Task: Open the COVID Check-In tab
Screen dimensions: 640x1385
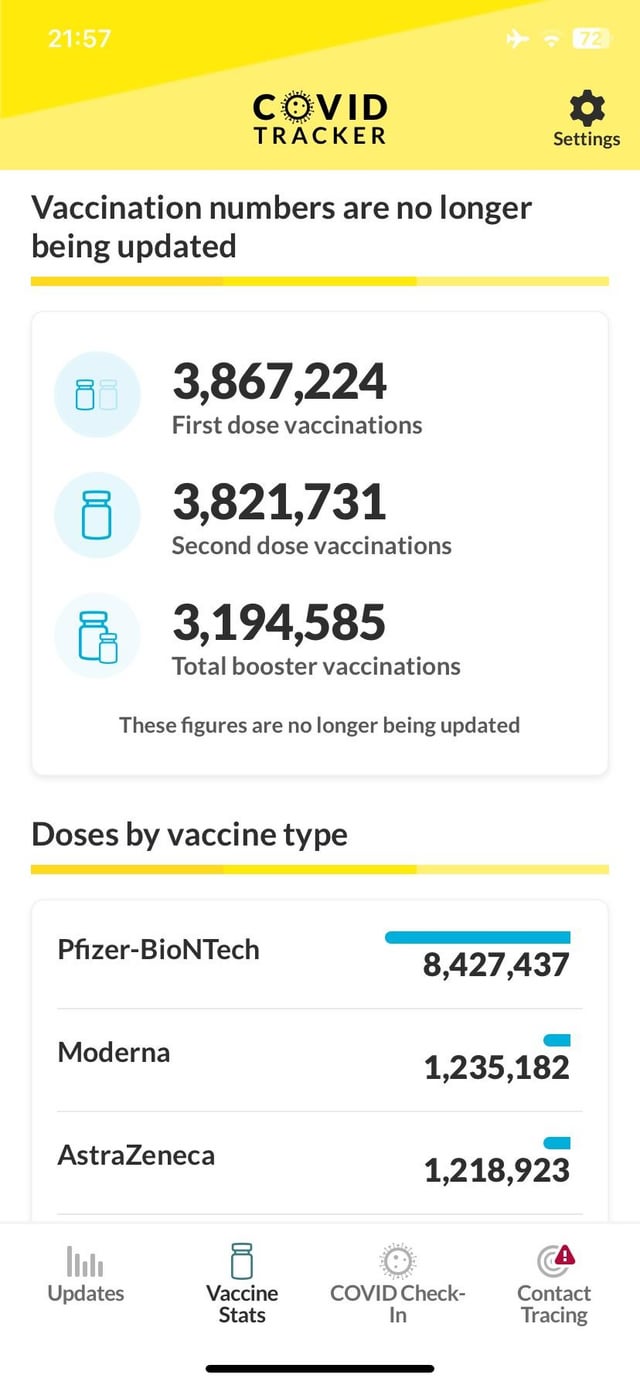Action: pyautogui.click(x=398, y=1285)
